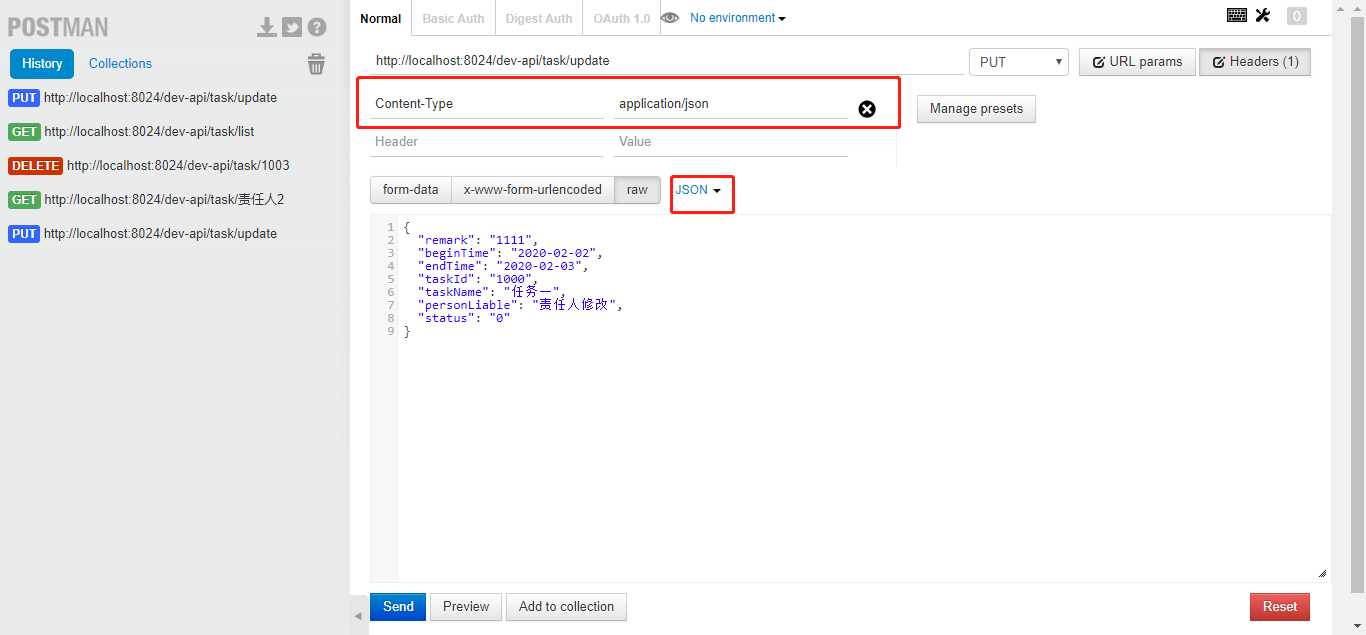Open the JSON format dropdown

(x=698, y=189)
